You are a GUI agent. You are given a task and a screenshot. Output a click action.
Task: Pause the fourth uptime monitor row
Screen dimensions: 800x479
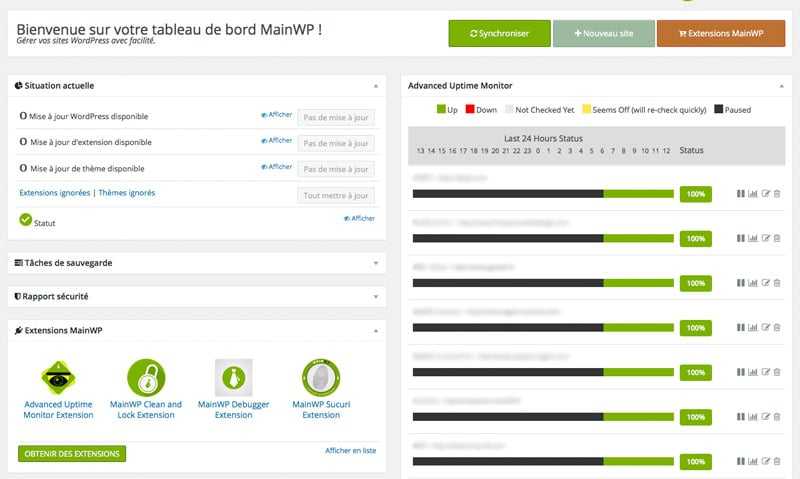(741, 327)
